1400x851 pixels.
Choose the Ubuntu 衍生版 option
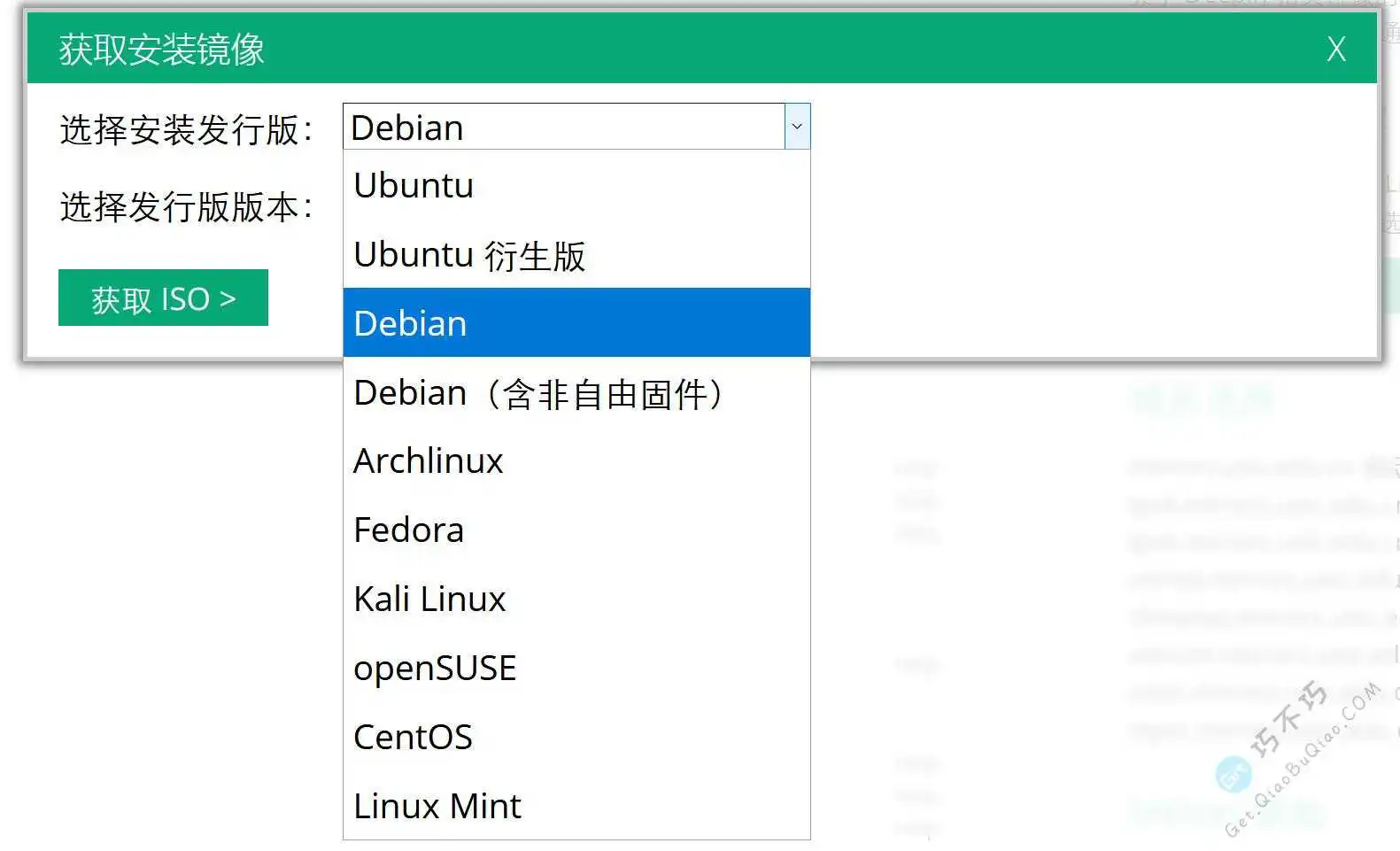pyautogui.click(x=576, y=254)
